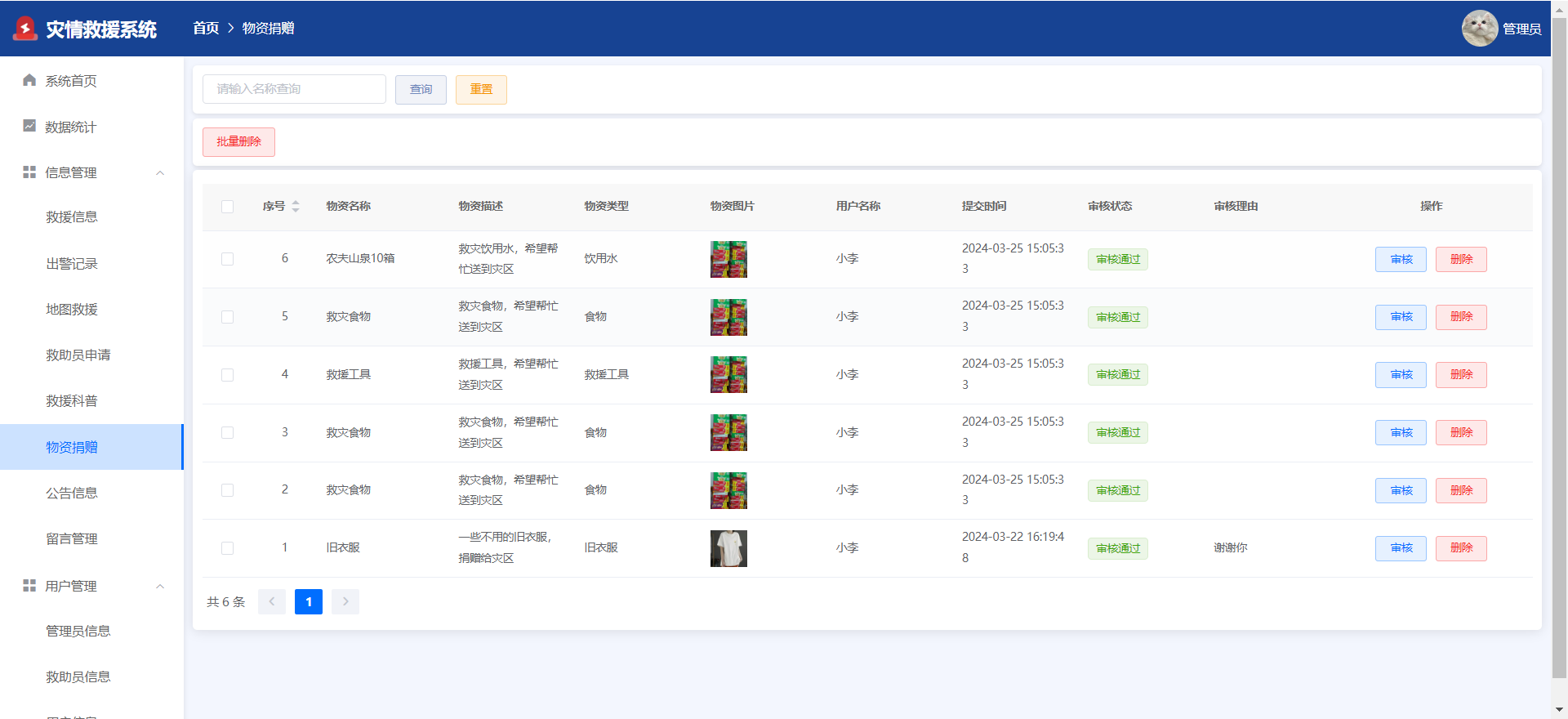The width and height of the screenshot is (1568, 719).
Task: Delete row number 2
Action: [x=1461, y=490]
